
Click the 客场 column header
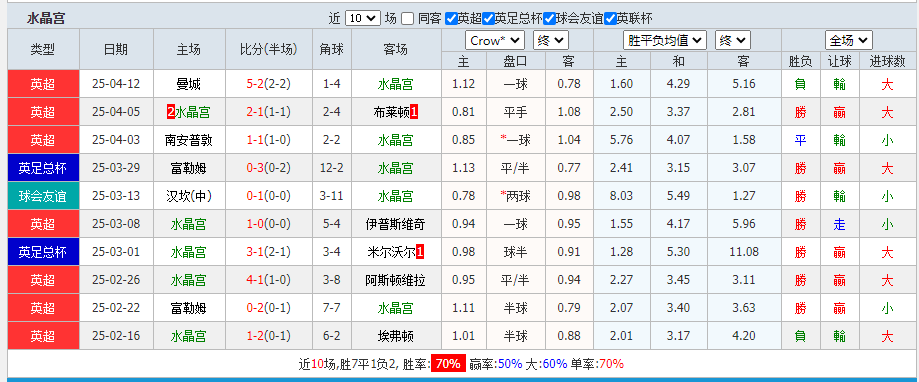point(395,50)
